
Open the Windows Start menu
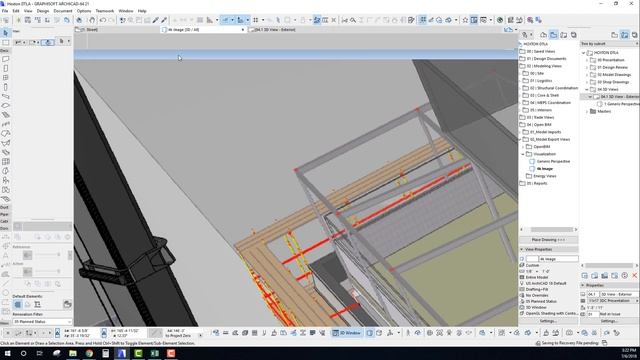click(x=7, y=353)
